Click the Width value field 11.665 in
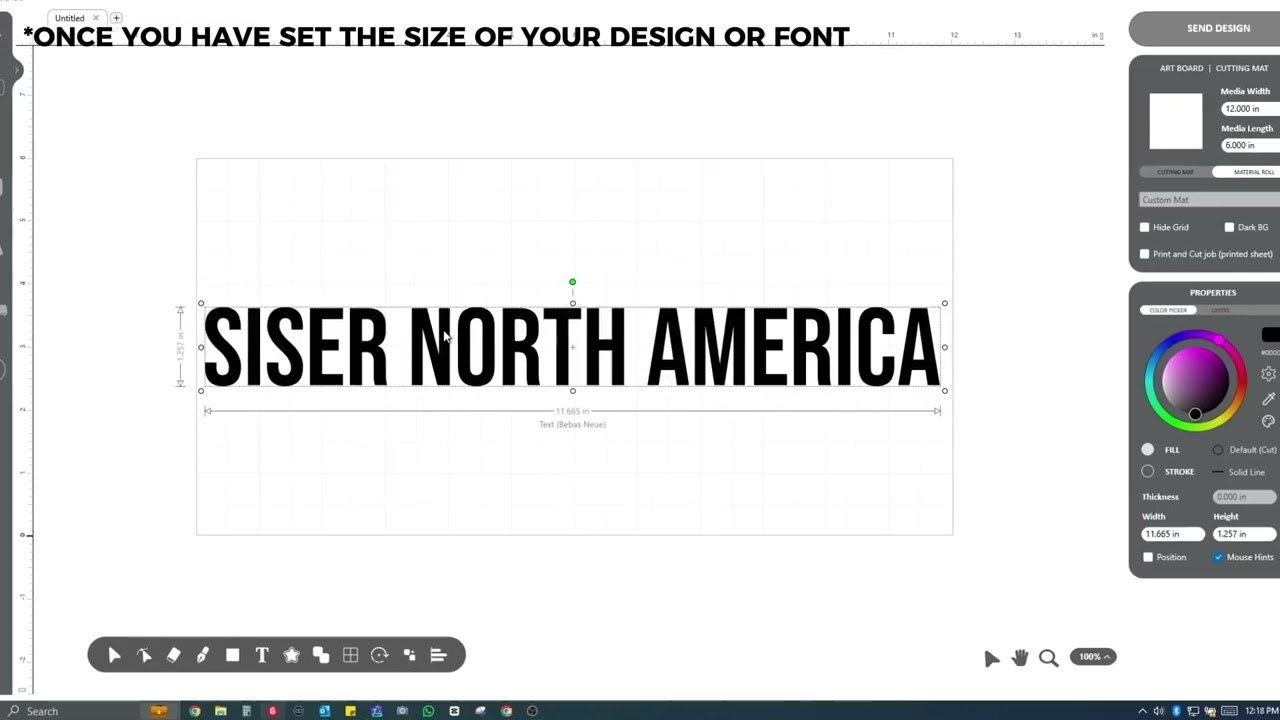The image size is (1280, 720). 1172,534
